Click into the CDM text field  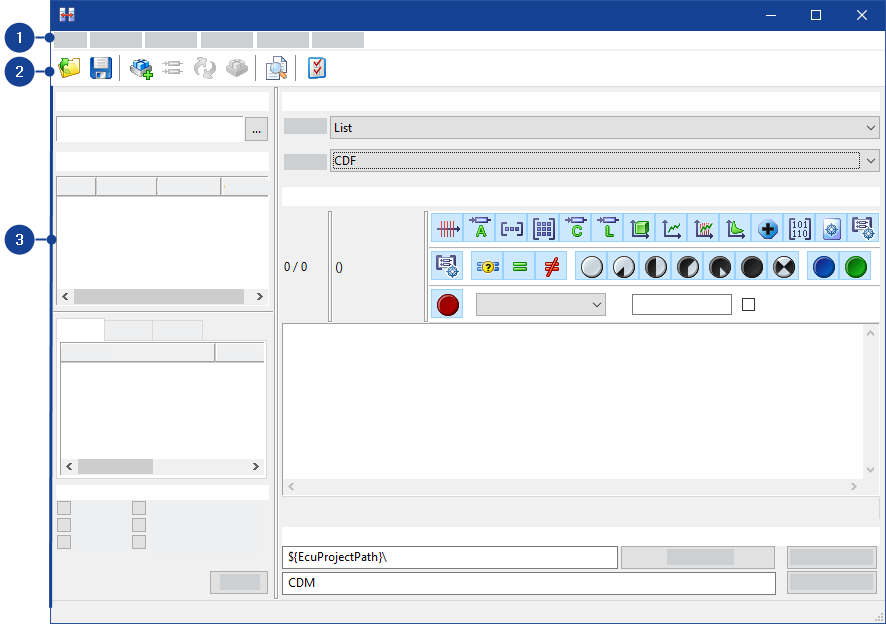[528, 582]
